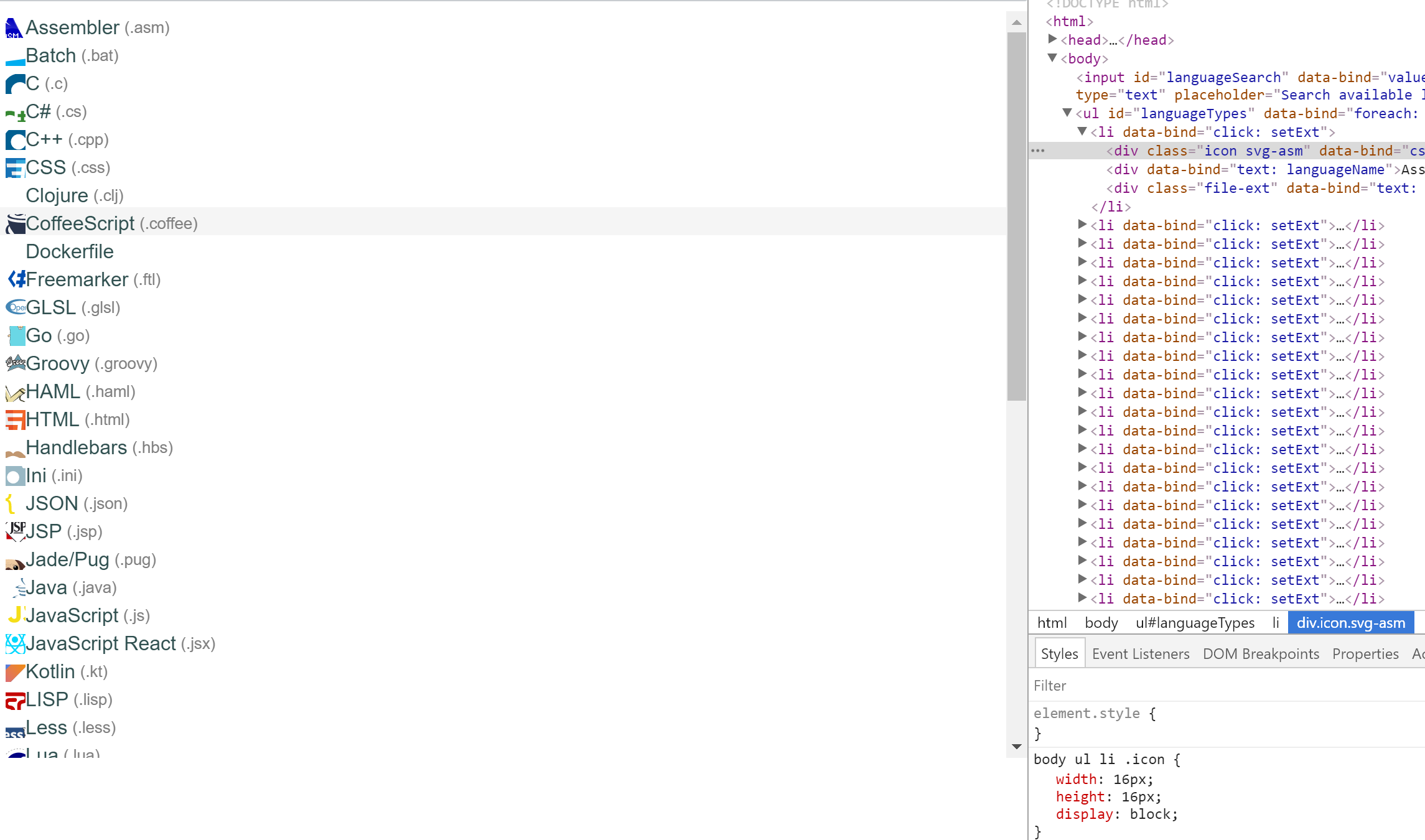This screenshot has height=840, width=1425.
Task: Click ul#languageTypes in the breadcrumb bar
Action: coord(1195,622)
